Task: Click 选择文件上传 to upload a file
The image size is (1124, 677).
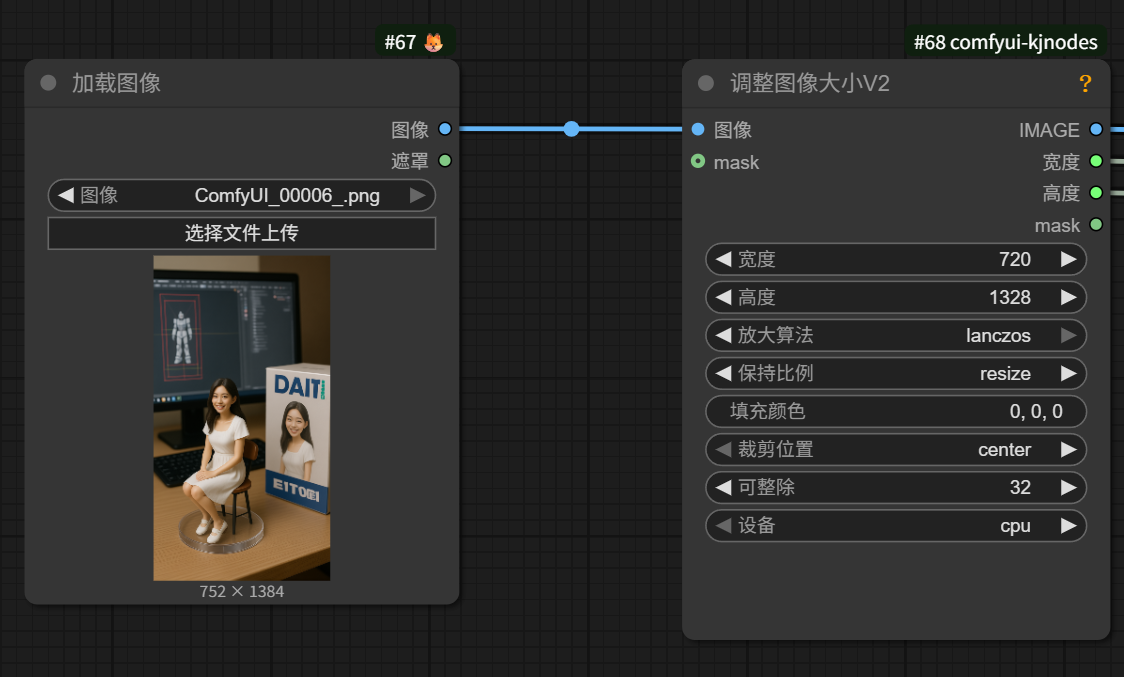Action: tap(242, 233)
